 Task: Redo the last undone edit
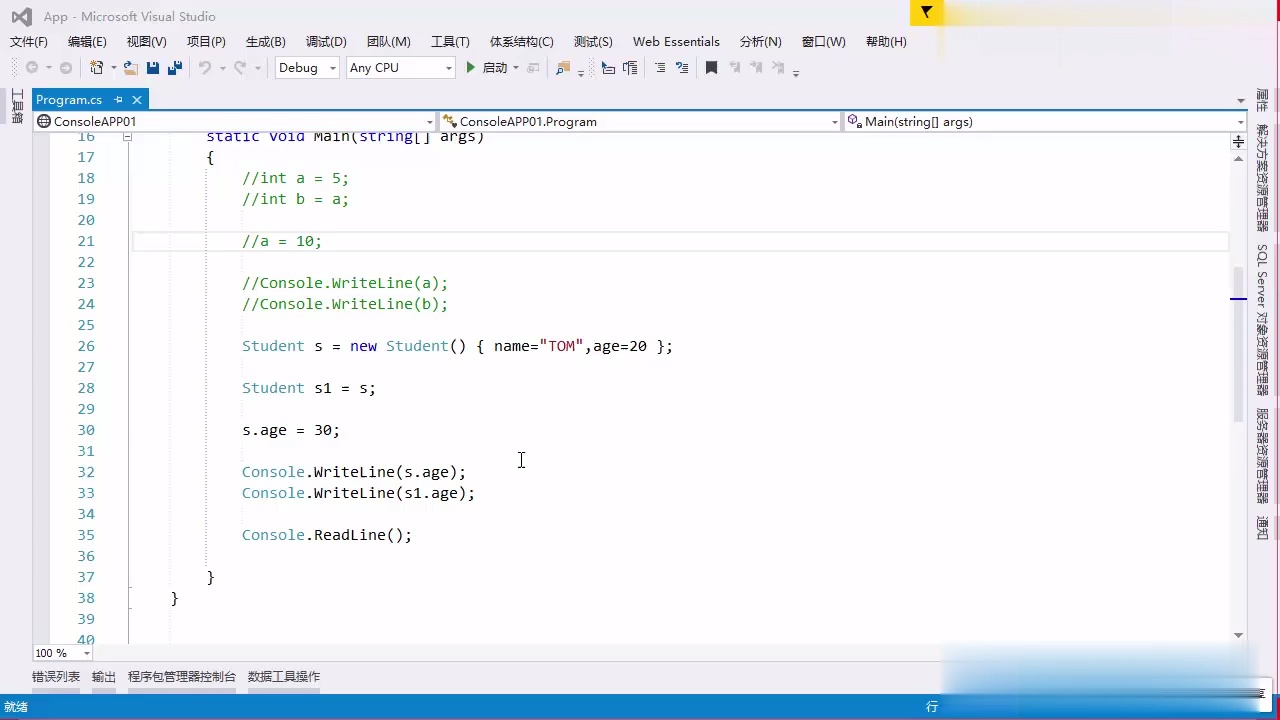pyautogui.click(x=238, y=67)
